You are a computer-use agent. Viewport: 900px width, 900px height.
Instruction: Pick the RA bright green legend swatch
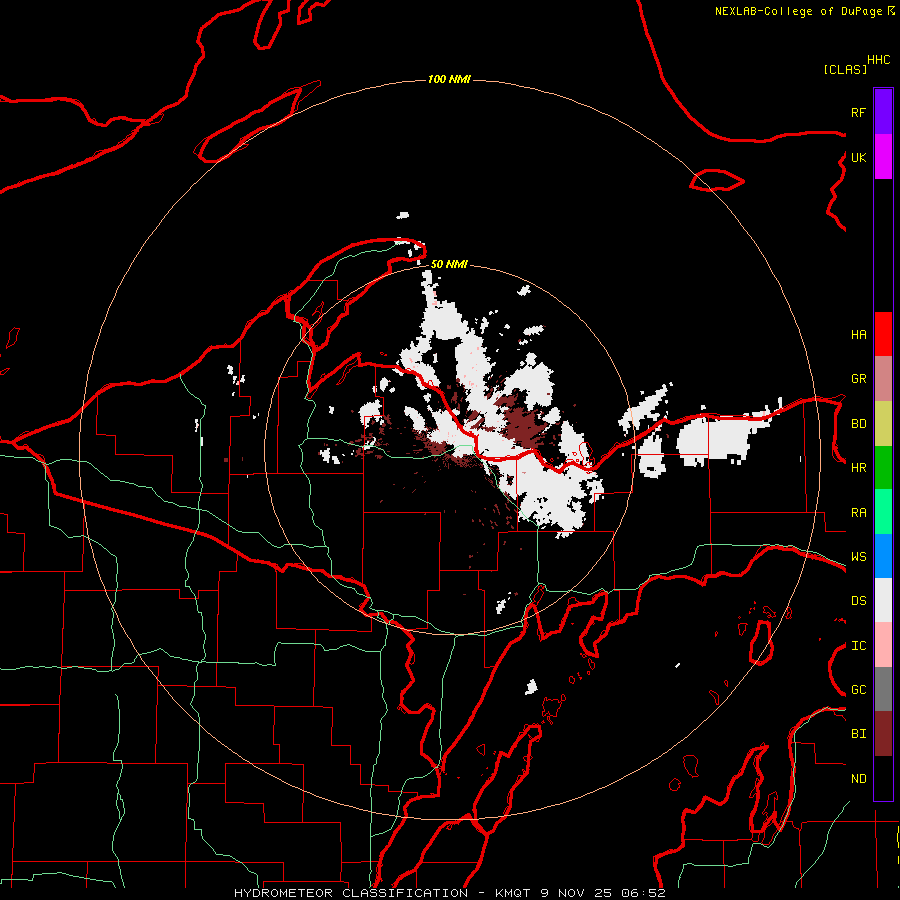(883, 512)
